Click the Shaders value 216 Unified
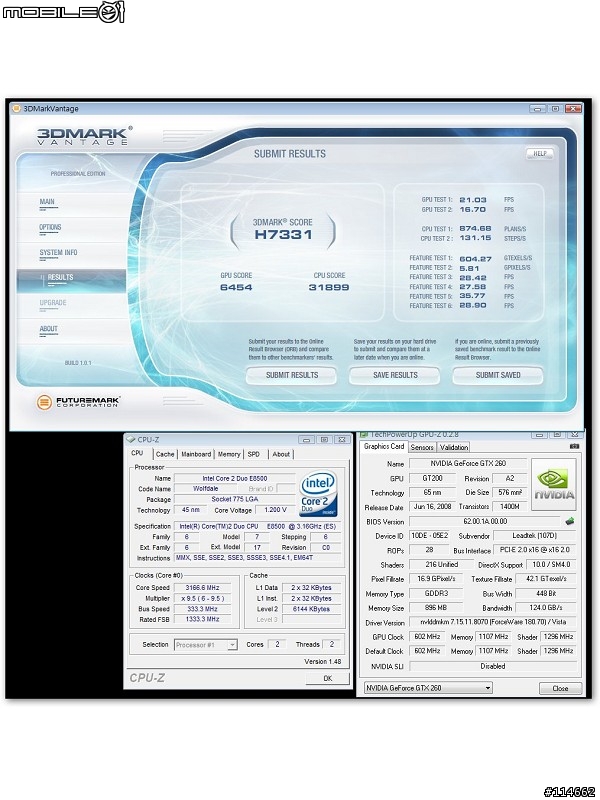The width and height of the screenshot is (600, 800). point(442,565)
